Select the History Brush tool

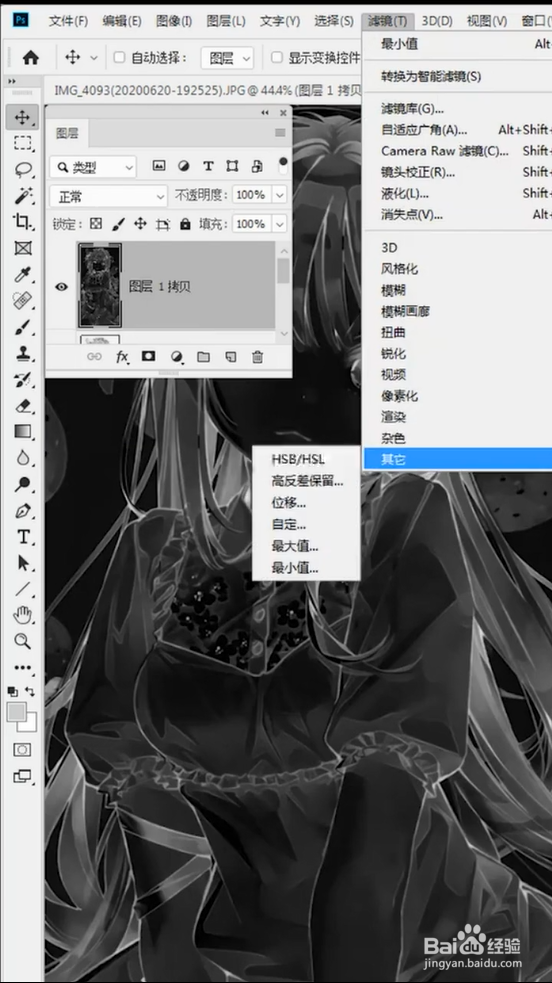coord(23,379)
